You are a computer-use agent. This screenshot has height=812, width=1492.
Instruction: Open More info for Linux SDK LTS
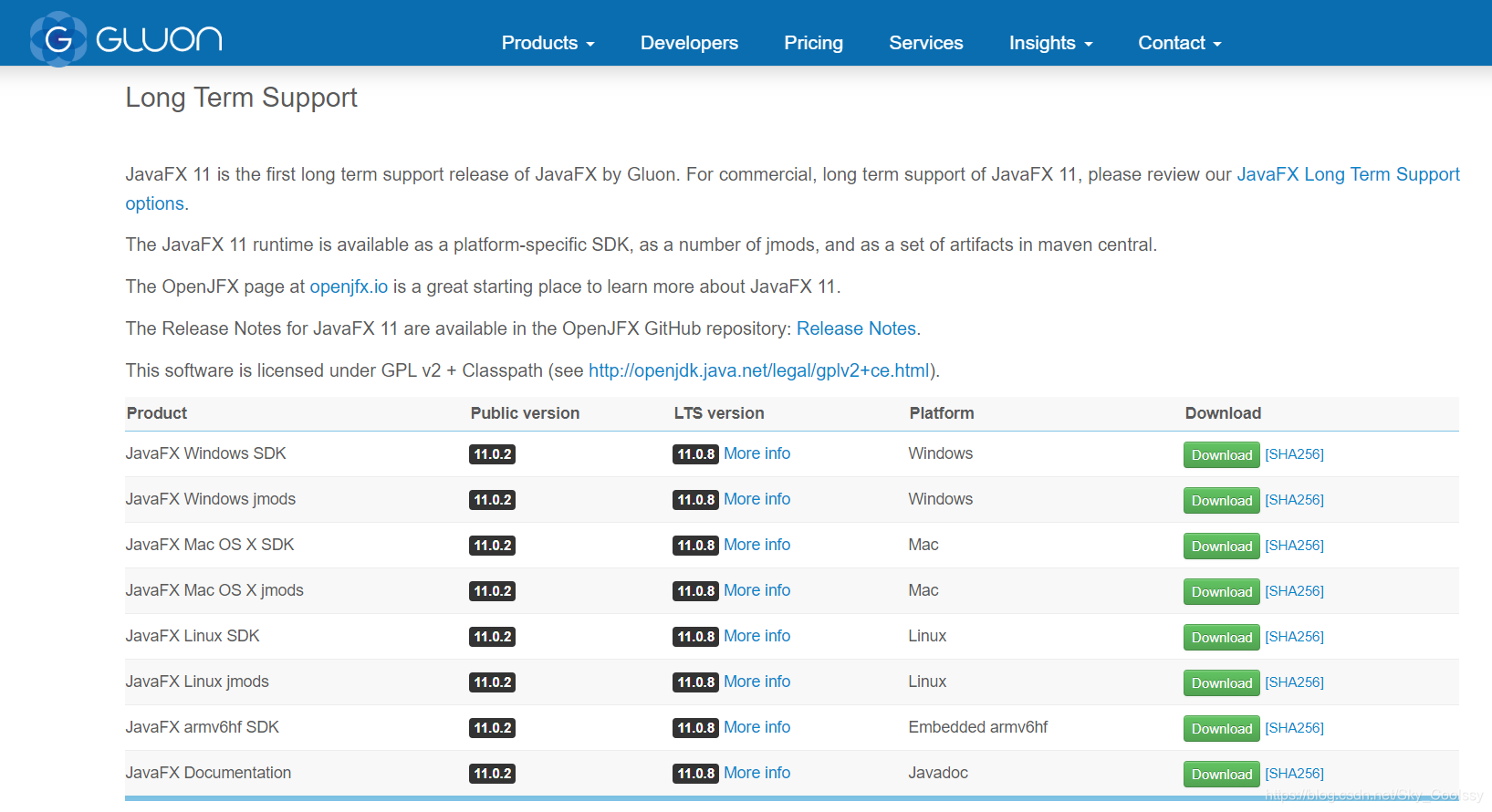tap(756, 636)
